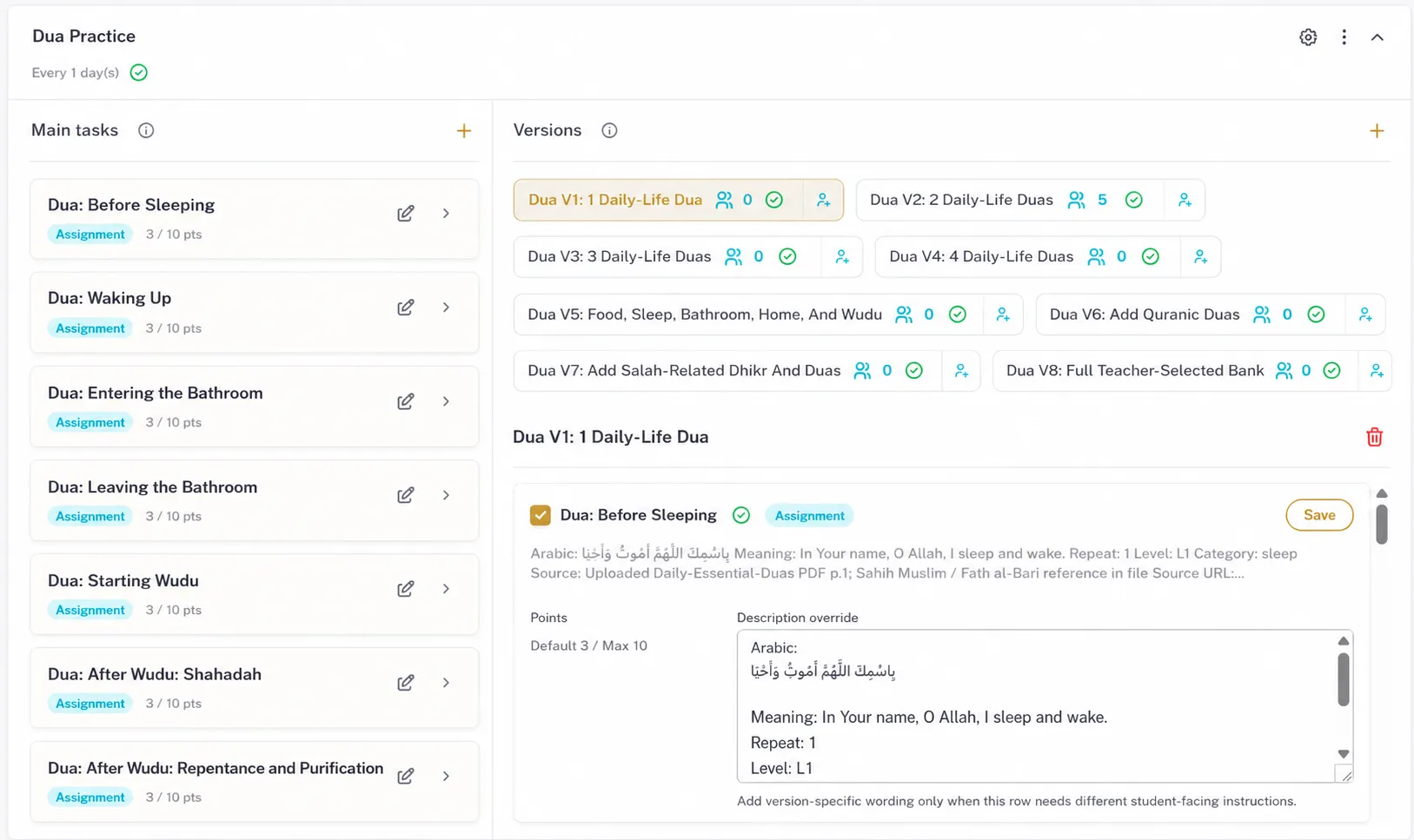Click the textarea resize grip handle
1414x840 pixels.
click(x=1345, y=775)
